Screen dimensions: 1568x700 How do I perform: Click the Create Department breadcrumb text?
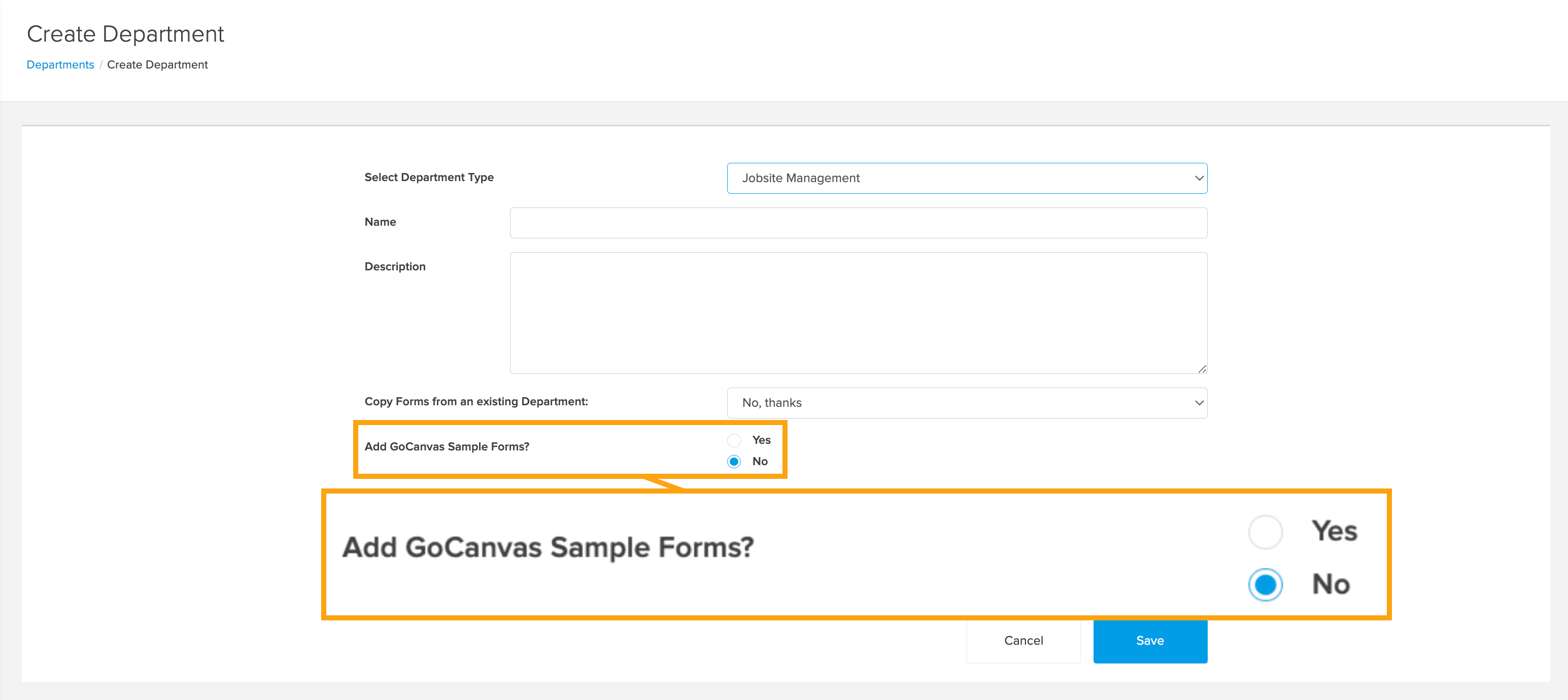click(157, 64)
